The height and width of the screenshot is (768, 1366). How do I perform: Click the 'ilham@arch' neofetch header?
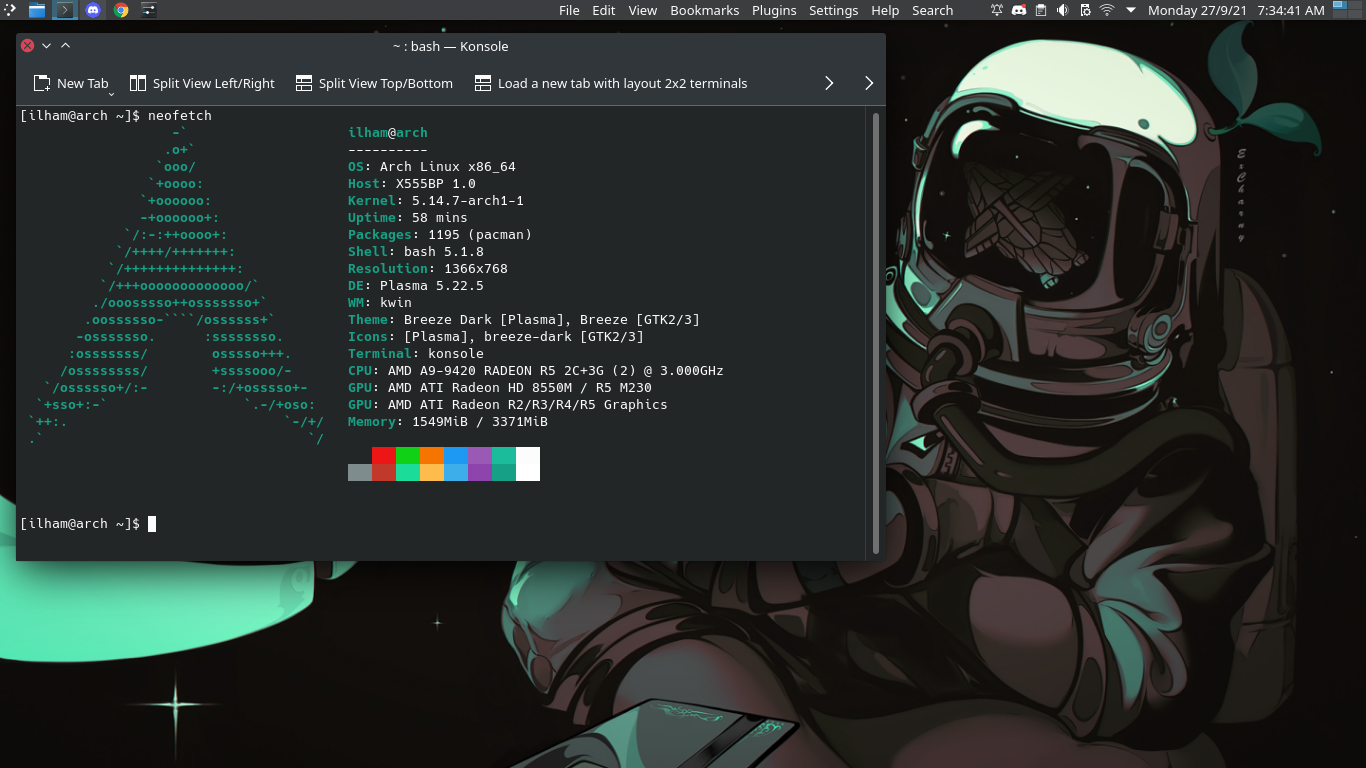coord(388,133)
